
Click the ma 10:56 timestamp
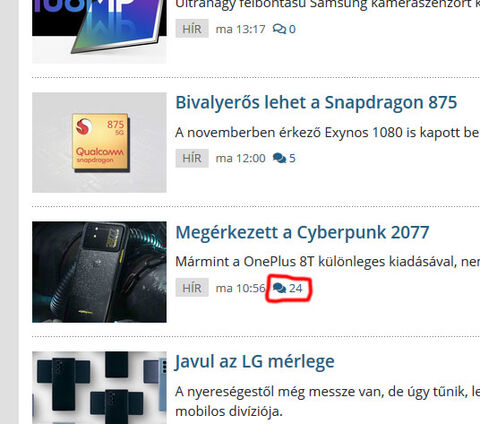240,288
